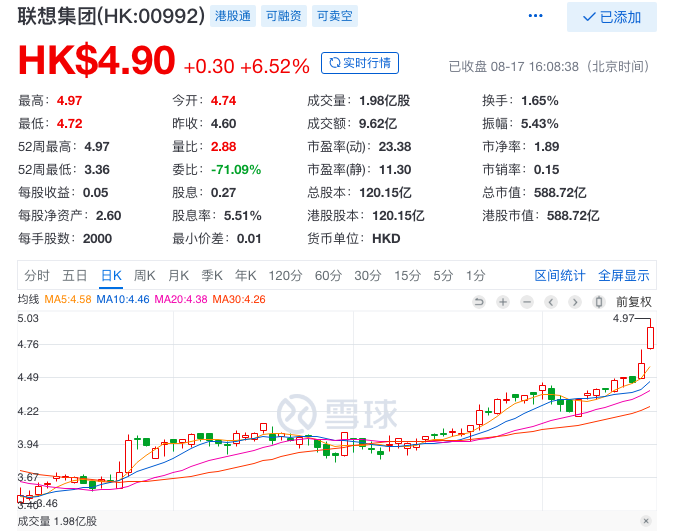686x531 pixels.
Task: Select the 15分 chart tab
Action: coord(407,276)
